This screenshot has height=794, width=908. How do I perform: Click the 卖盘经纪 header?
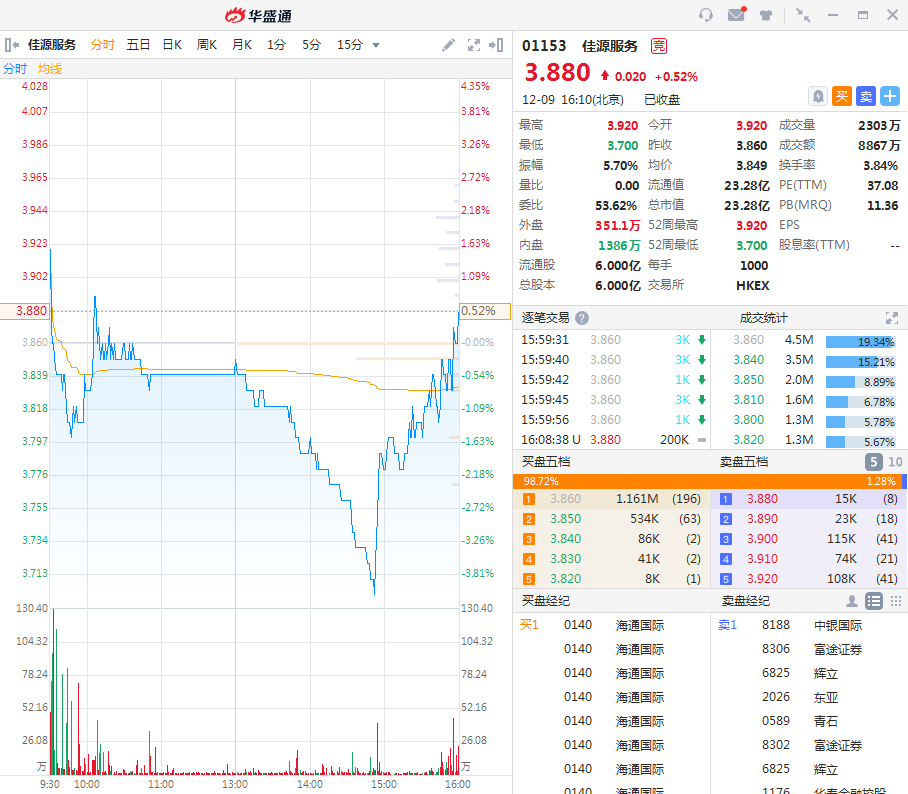point(746,601)
